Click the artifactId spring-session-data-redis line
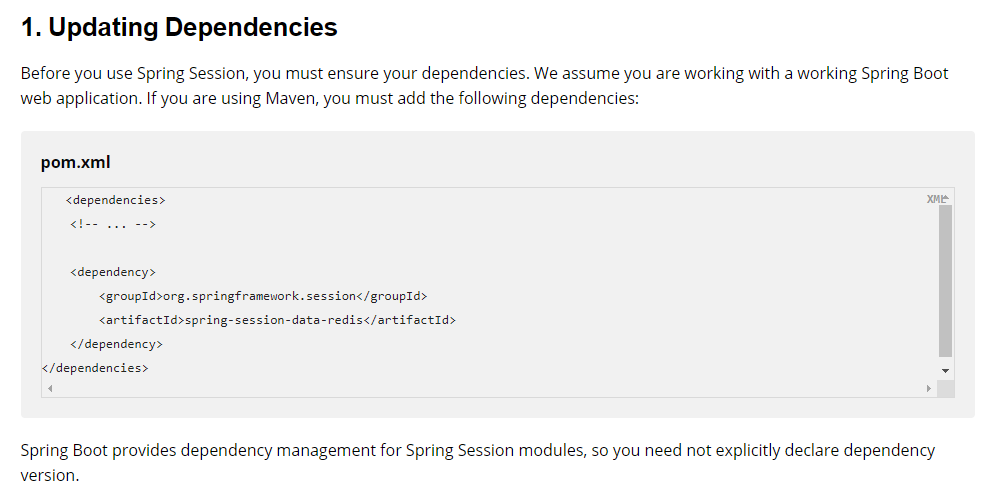Screen dimensions: 989x483 pyautogui.click(x=278, y=320)
